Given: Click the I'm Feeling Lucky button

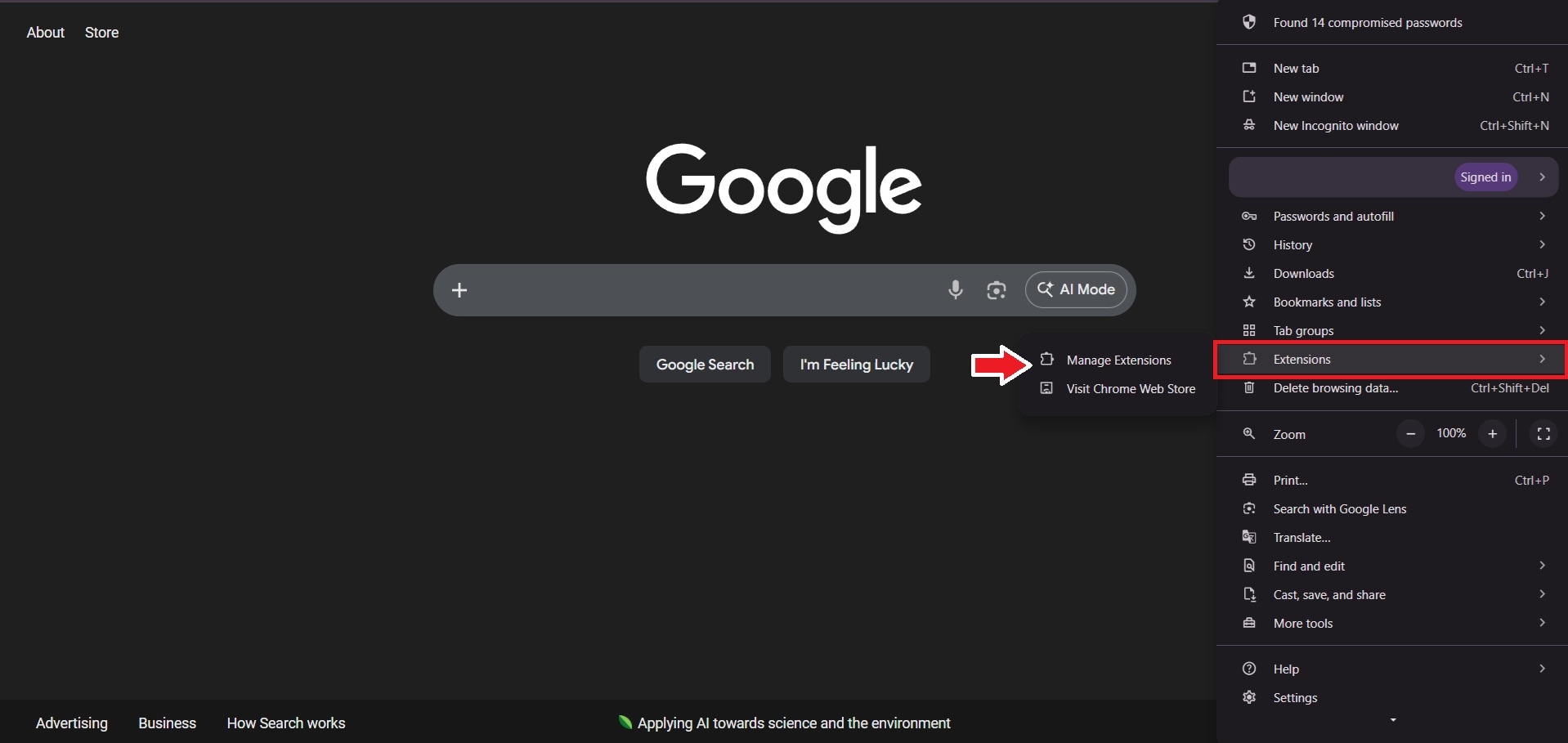Looking at the screenshot, I should point(856,365).
